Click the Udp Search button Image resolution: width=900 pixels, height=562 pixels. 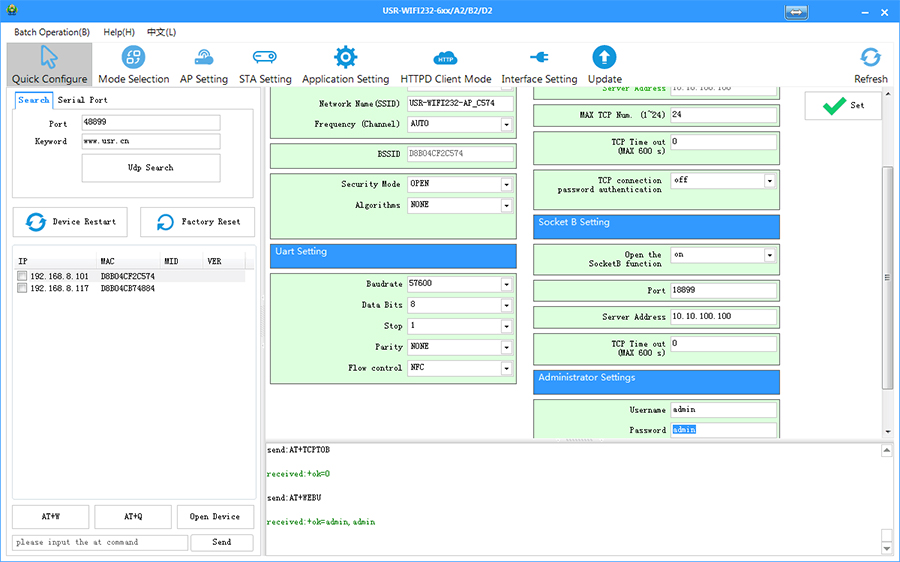151,168
